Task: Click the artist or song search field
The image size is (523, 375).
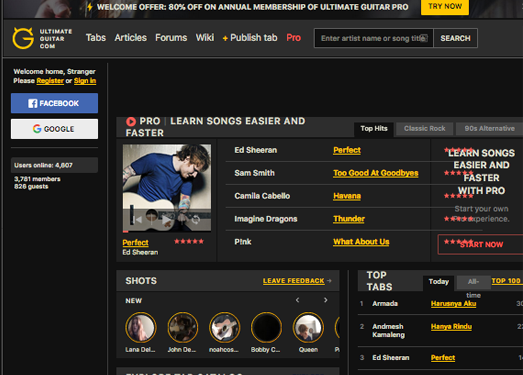Action: pyautogui.click(x=374, y=38)
